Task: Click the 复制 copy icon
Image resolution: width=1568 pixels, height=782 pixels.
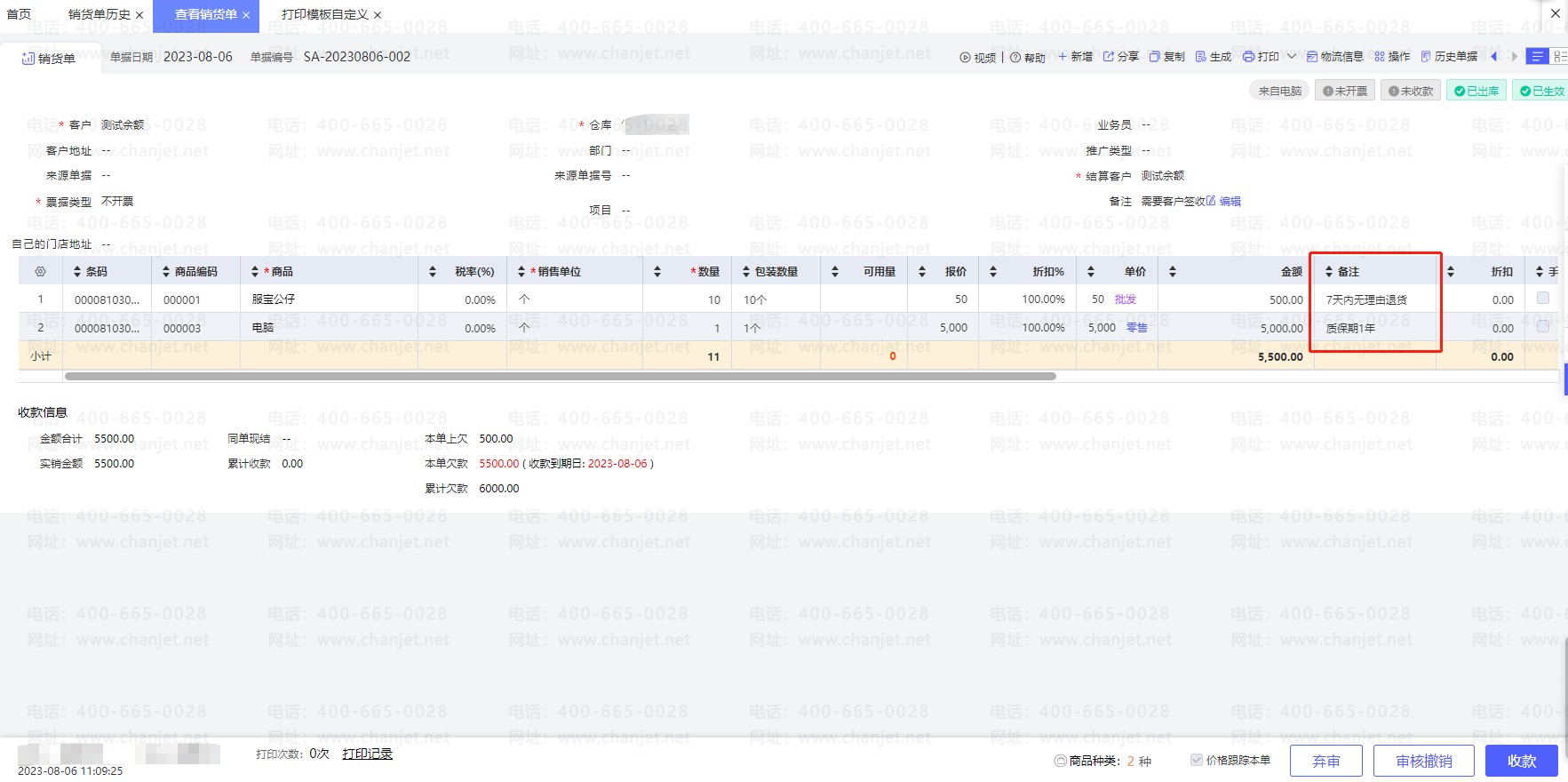Action: (x=1155, y=57)
